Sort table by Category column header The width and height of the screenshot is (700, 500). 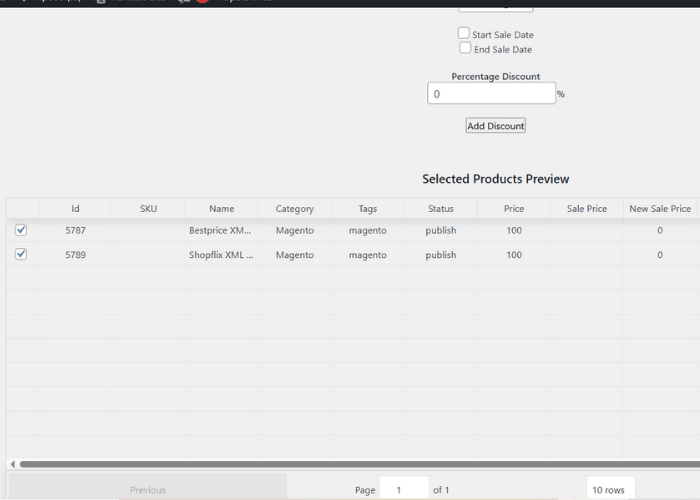295,209
